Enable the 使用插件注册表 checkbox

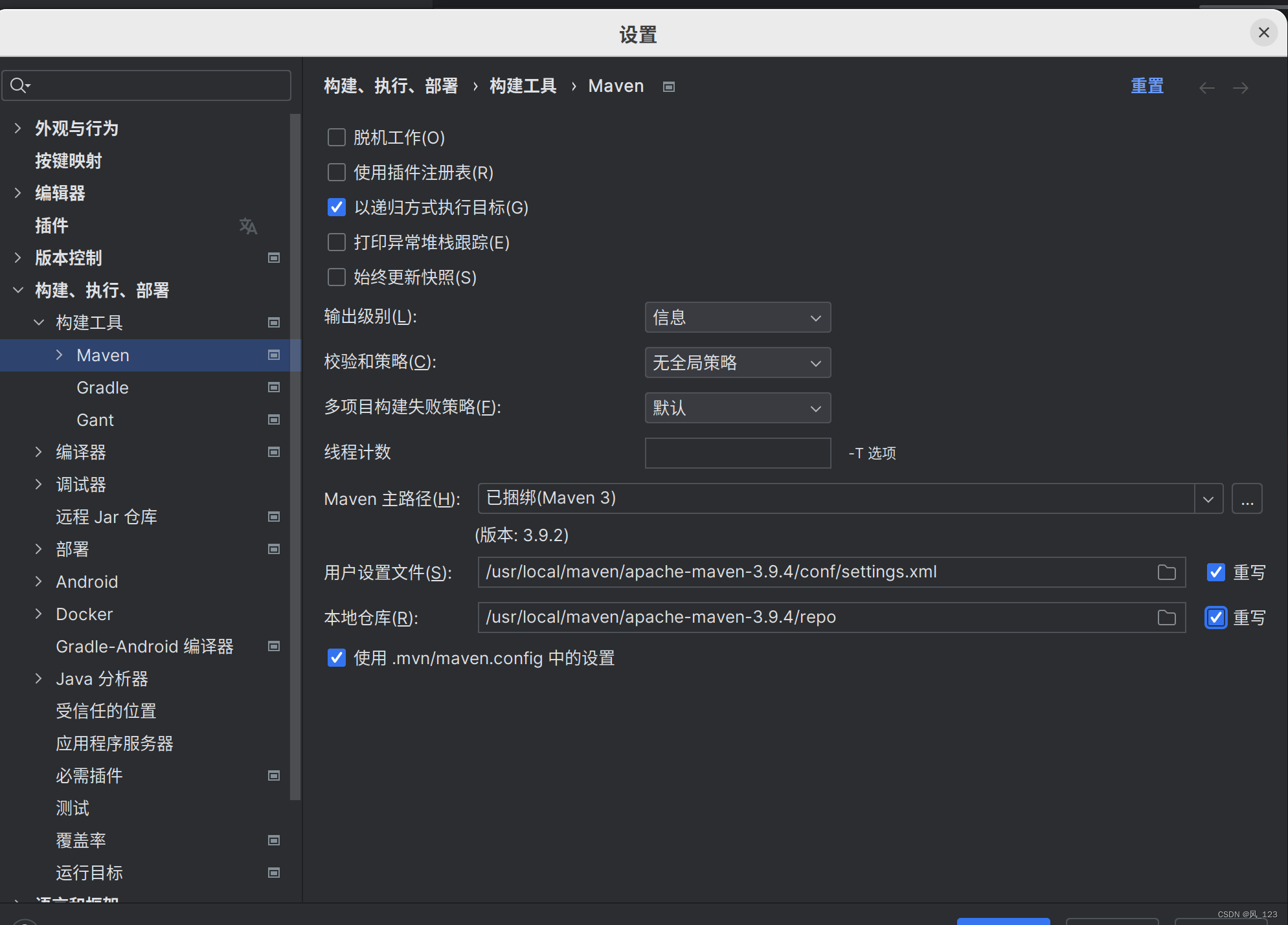pyautogui.click(x=337, y=172)
